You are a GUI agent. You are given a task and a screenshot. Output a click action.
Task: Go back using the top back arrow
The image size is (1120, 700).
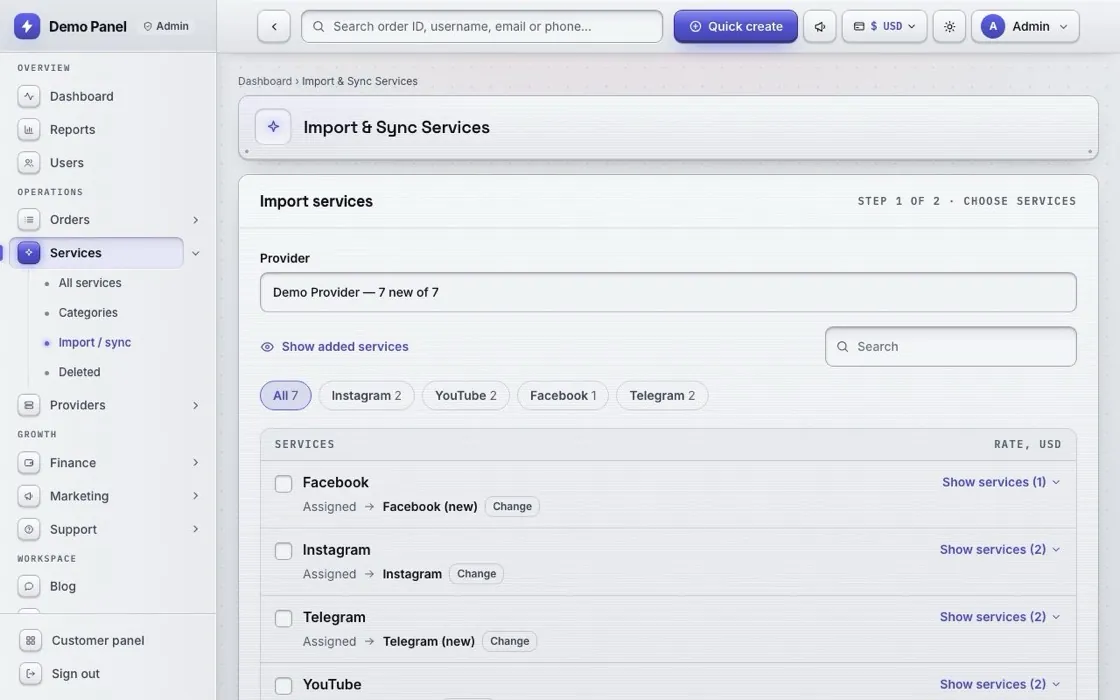point(274,26)
